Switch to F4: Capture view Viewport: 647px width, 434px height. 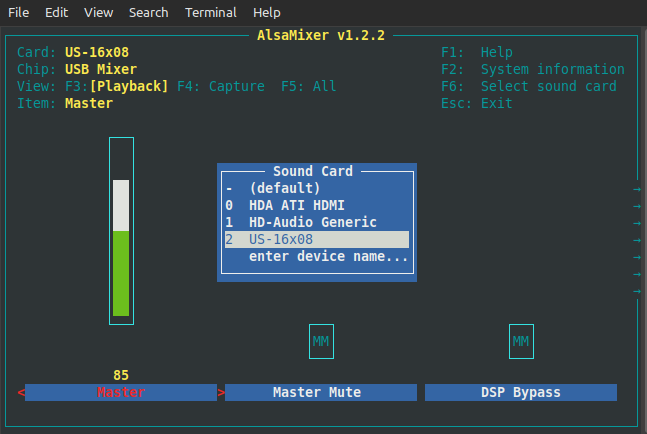click(x=221, y=86)
